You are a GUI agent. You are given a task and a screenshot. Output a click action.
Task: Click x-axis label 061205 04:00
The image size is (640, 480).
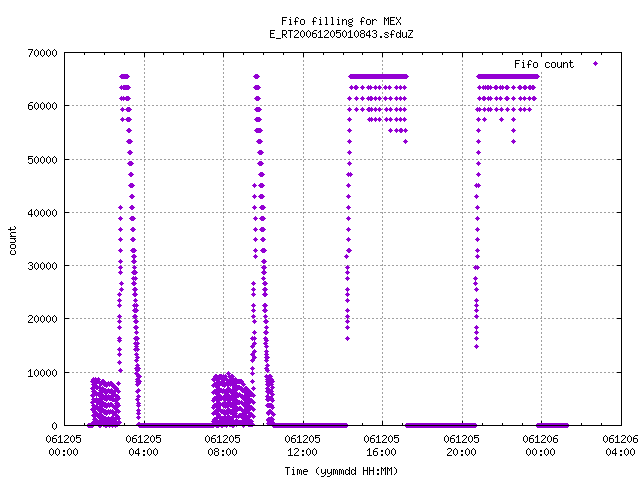[x=143, y=446]
